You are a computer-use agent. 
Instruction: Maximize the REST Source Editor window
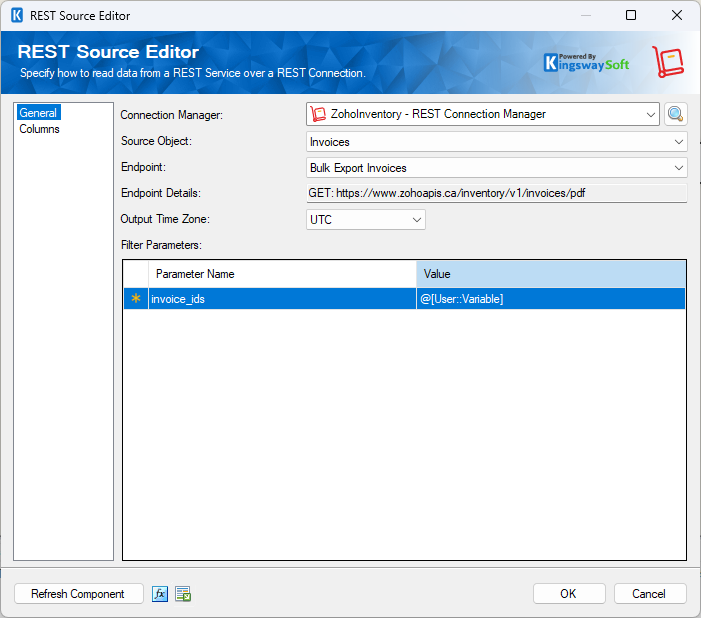pyautogui.click(x=631, y=15)
